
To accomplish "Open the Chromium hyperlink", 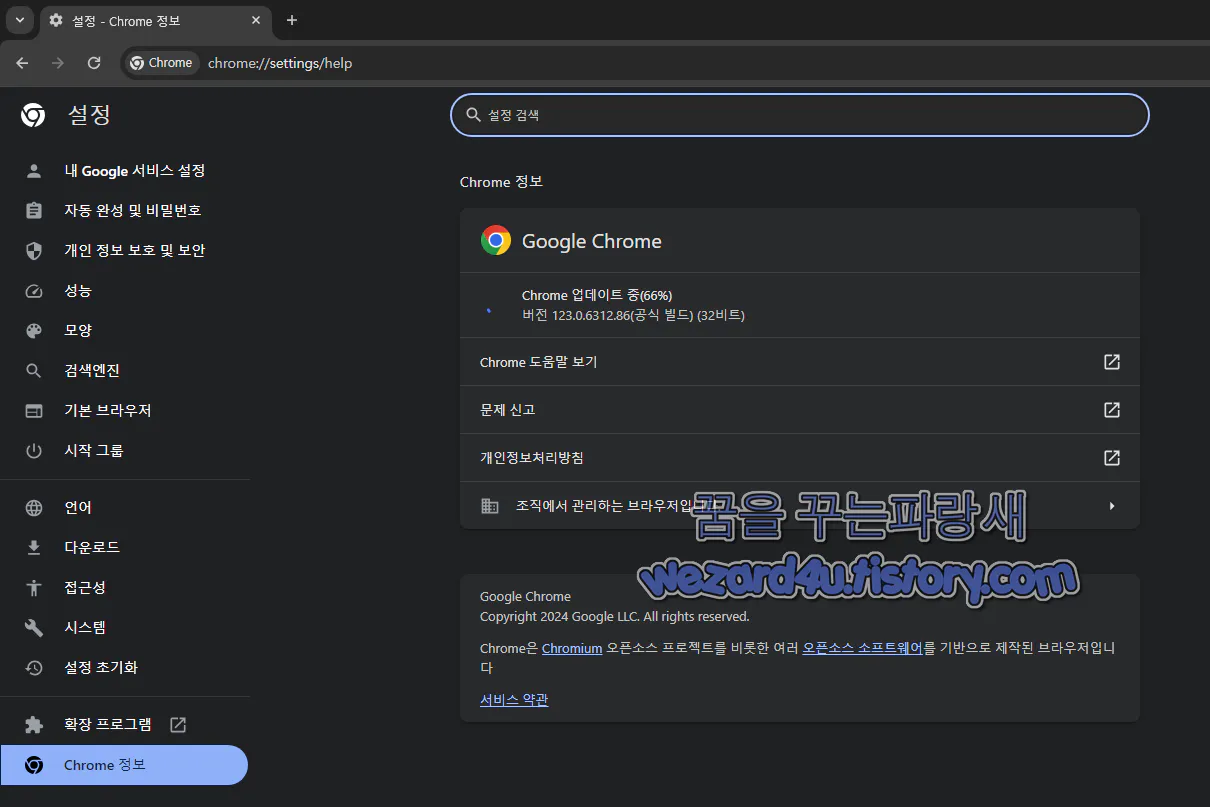I will (571, 648).
